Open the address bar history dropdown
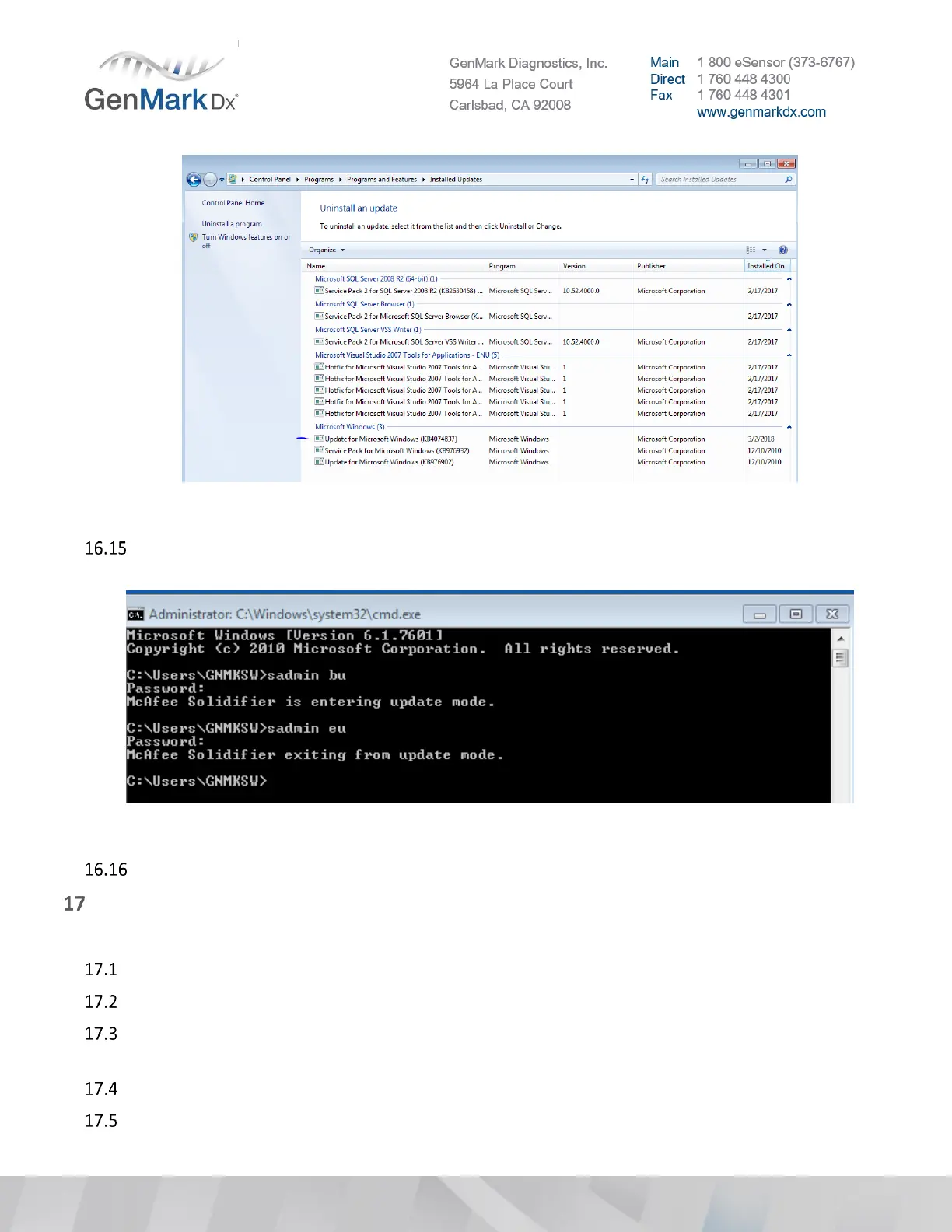 coord(632,180)
